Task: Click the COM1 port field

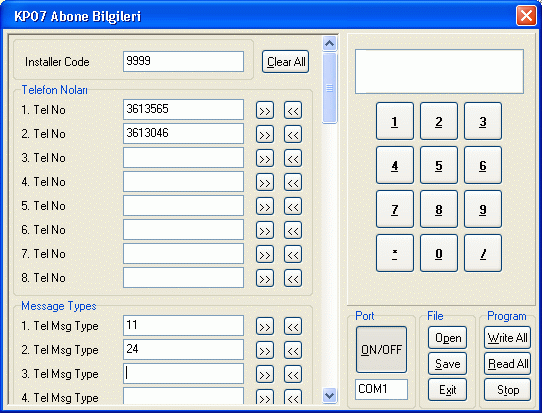Action: point(381,389)
